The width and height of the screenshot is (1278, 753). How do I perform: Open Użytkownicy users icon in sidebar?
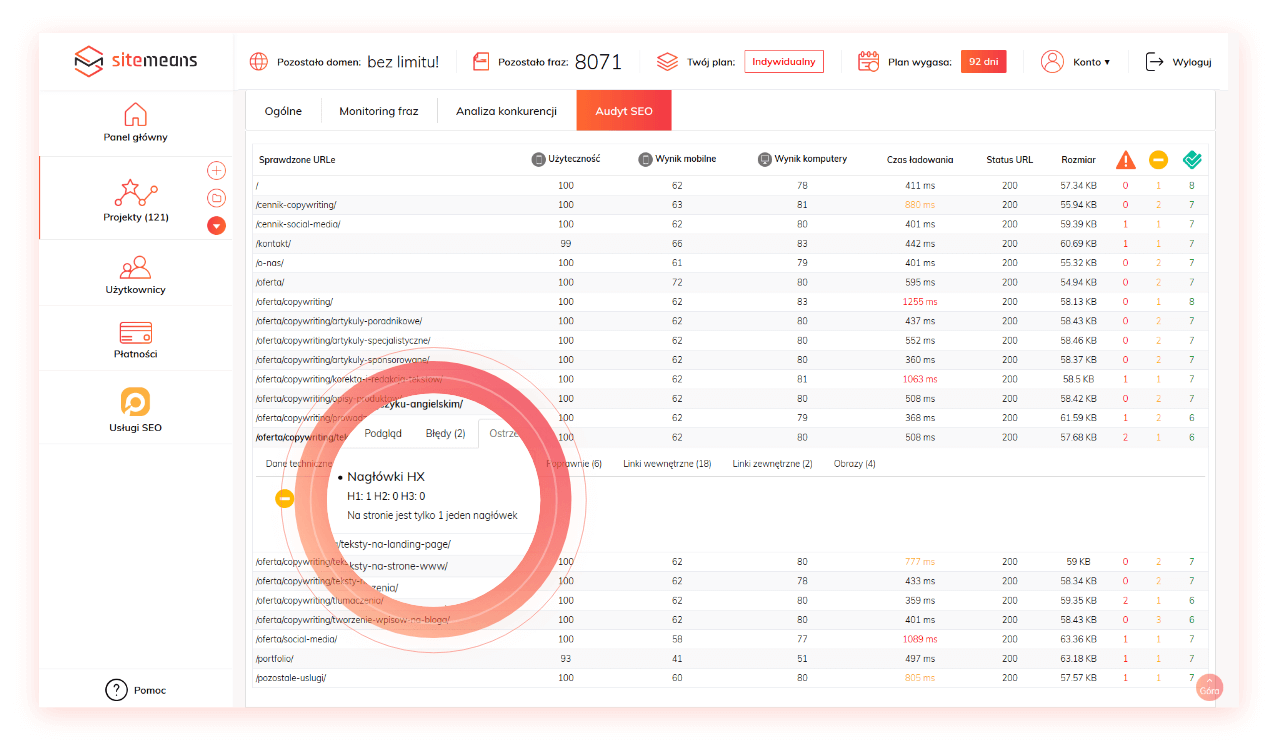[x=135, y=268]
